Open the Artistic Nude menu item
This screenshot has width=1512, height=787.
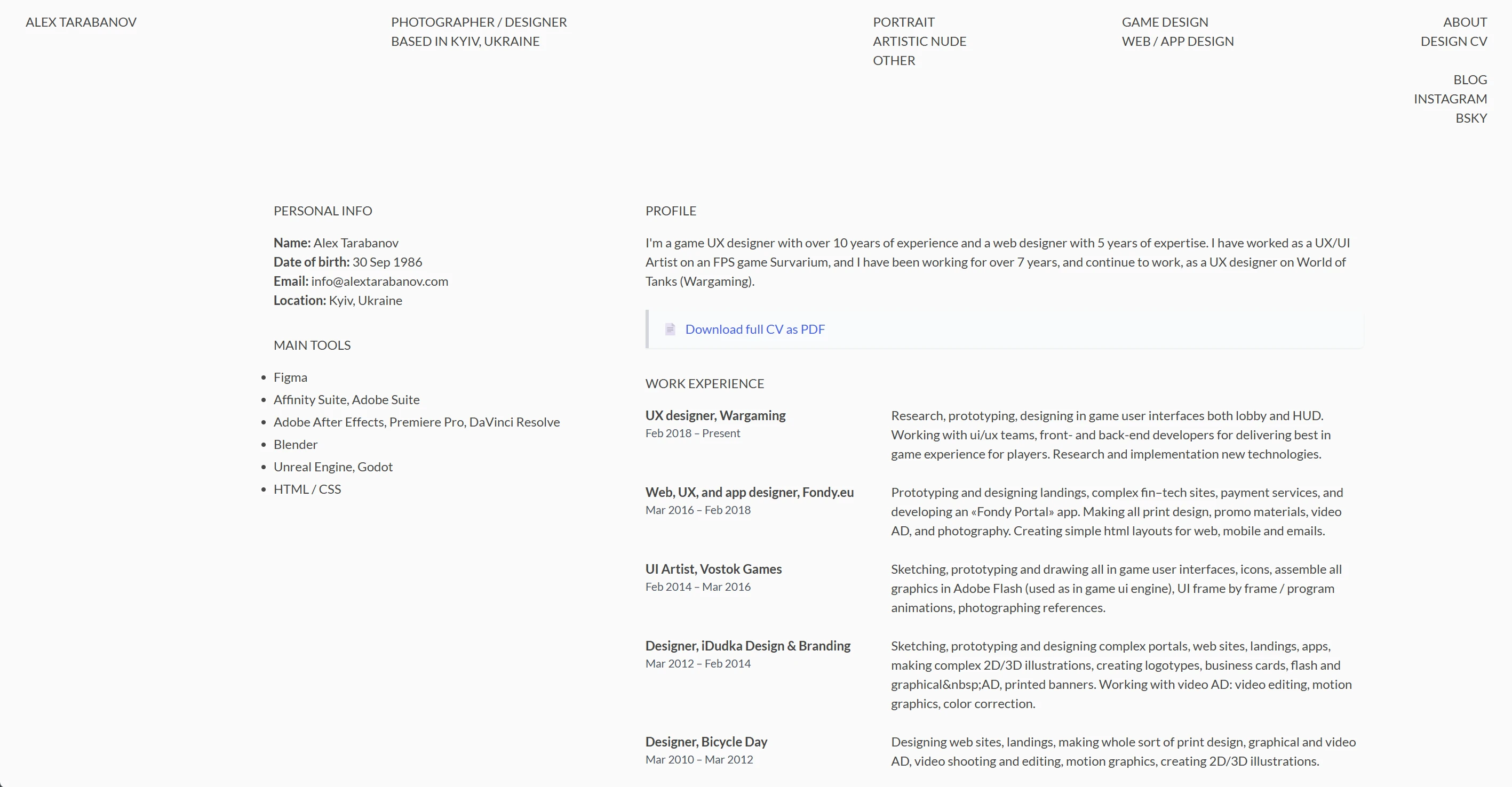pos(919,42)
